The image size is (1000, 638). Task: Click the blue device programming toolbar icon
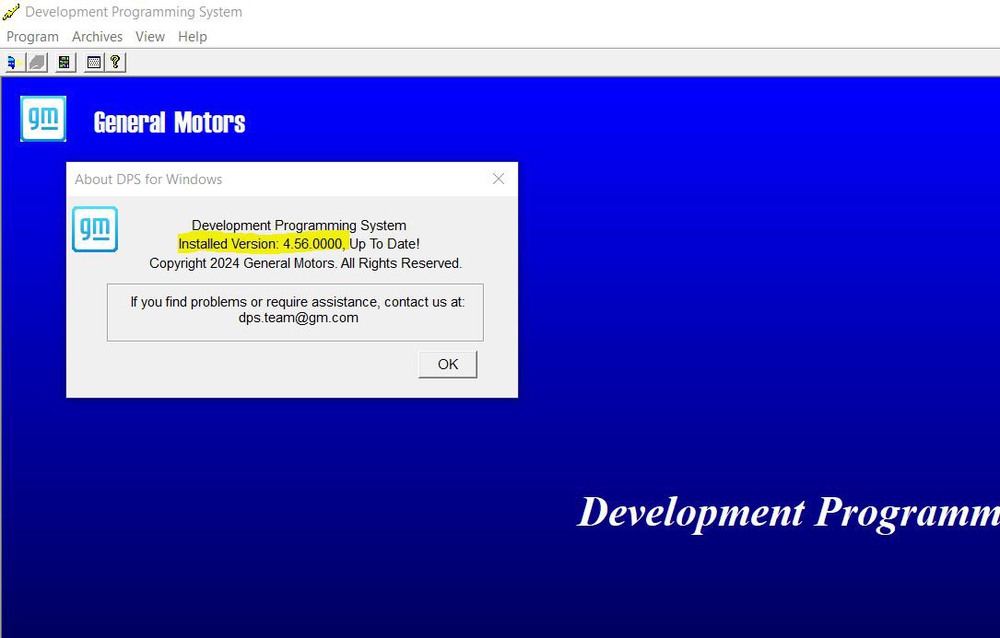coord(13,63)
